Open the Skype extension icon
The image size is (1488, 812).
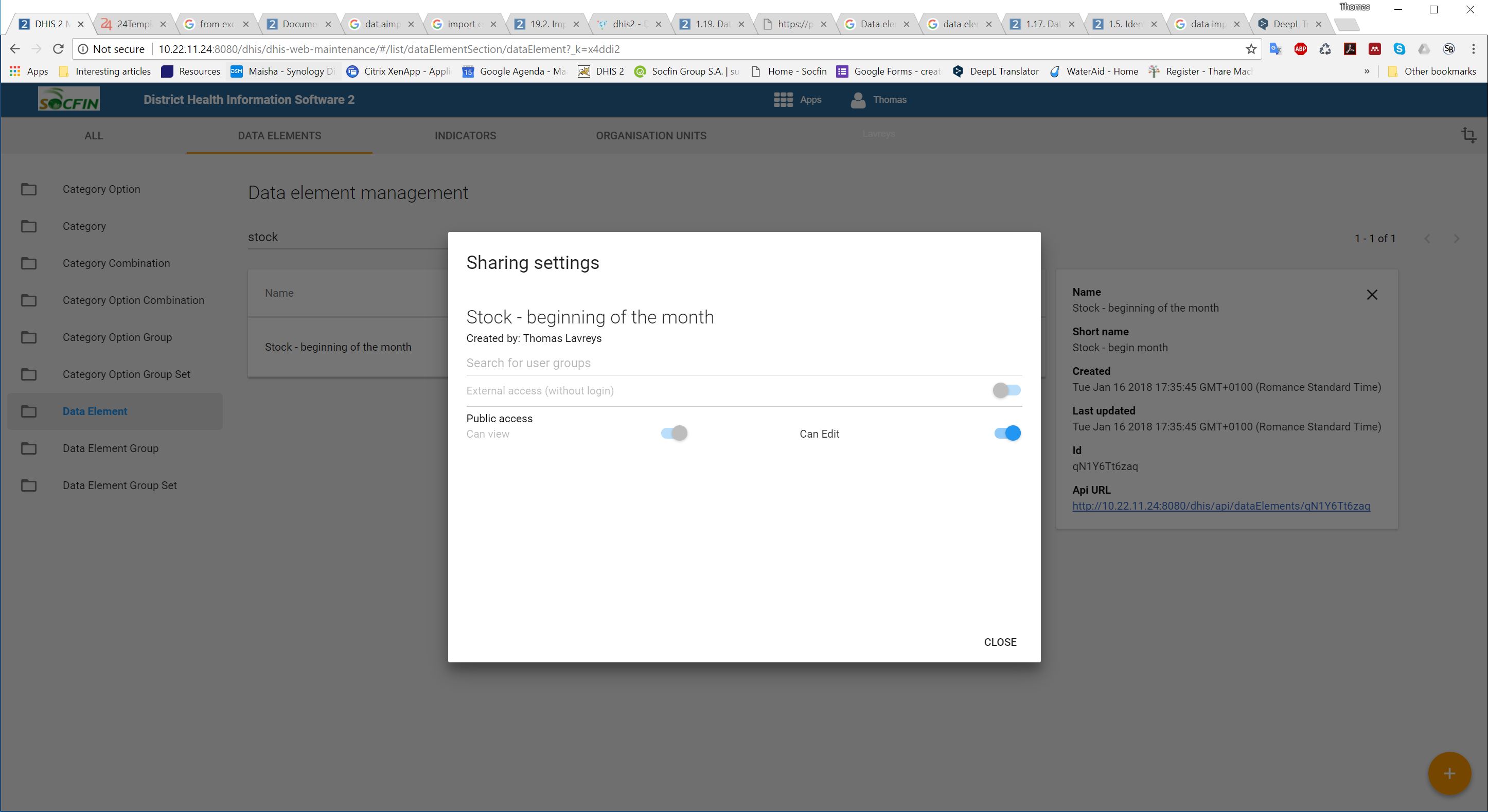coord(1399,49)
